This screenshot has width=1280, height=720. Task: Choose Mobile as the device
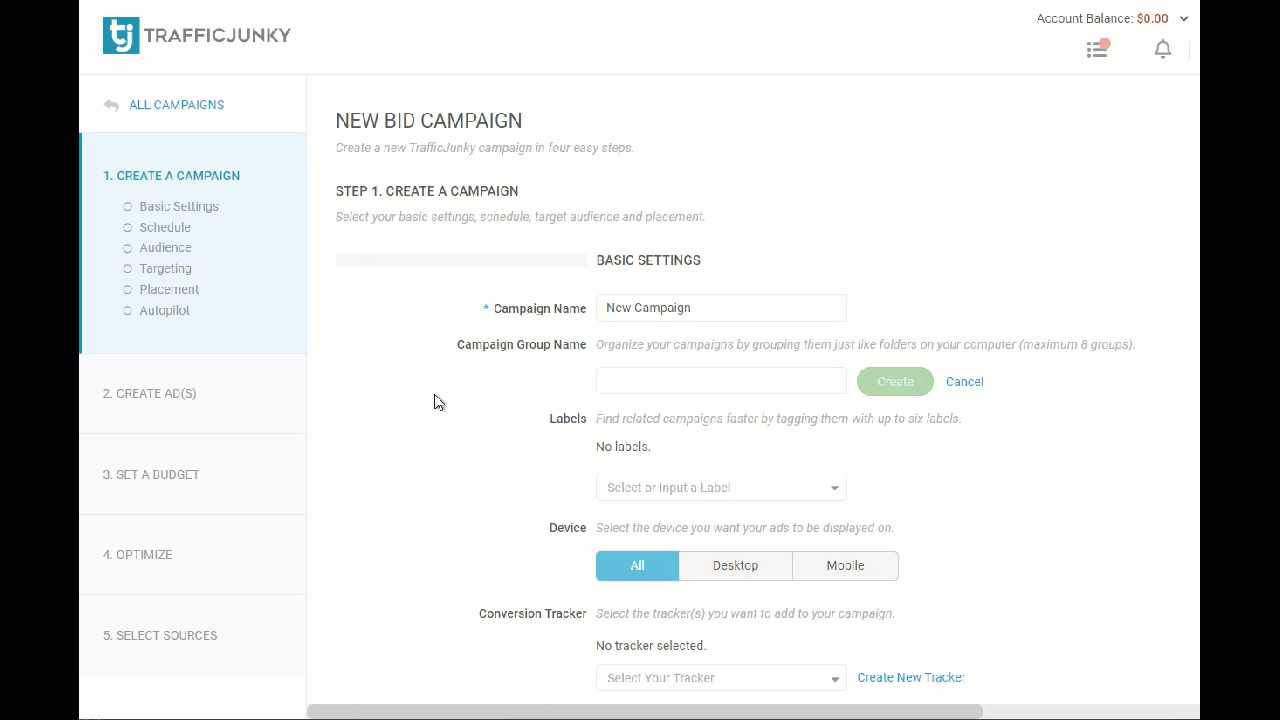[x=845, y=566]
